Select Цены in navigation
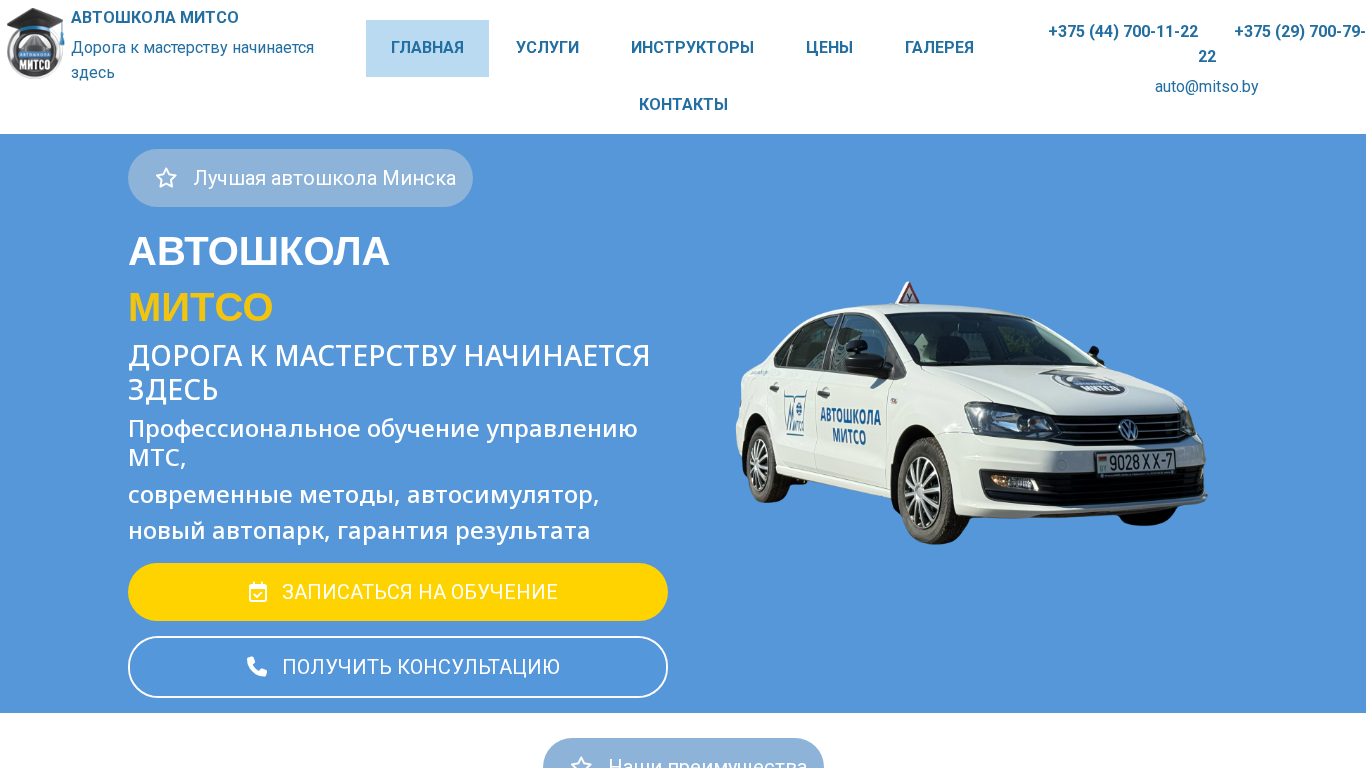 tap(829, 48)
